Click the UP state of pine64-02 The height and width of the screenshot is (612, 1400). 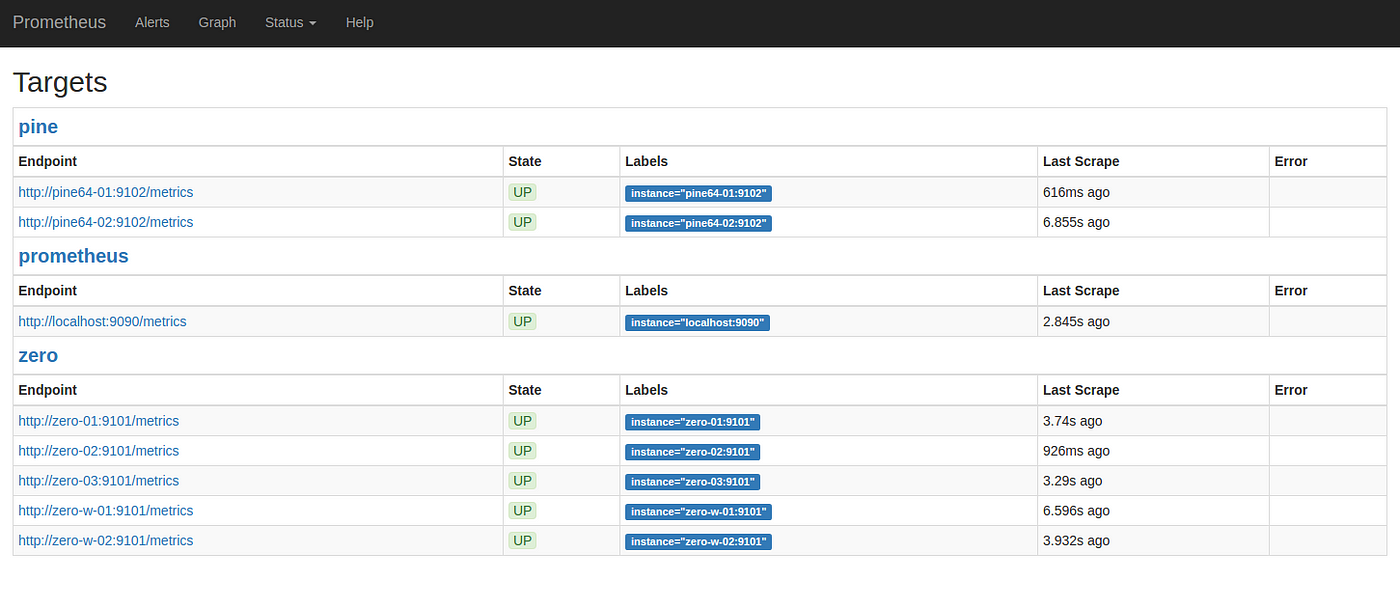522,222
